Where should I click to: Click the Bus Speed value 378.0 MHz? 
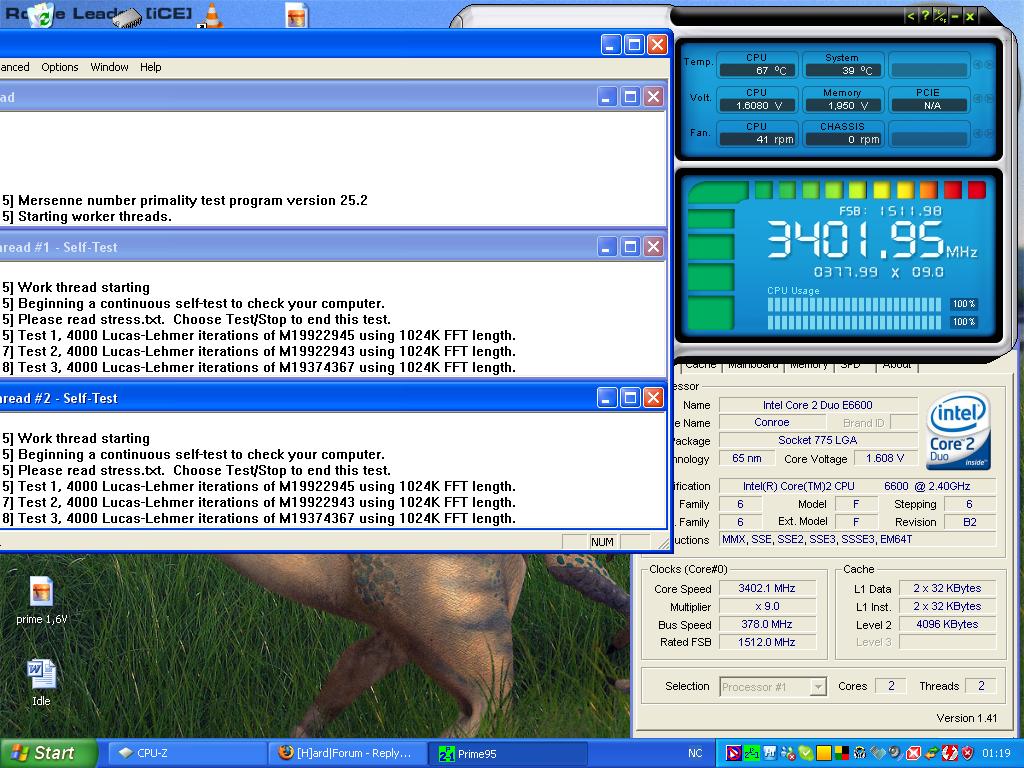pyautogui.click(x=767, y=624)
